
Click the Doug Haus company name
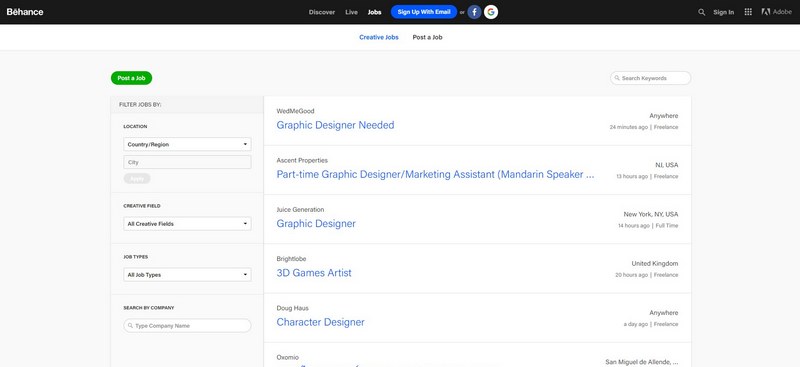(292, 308)
